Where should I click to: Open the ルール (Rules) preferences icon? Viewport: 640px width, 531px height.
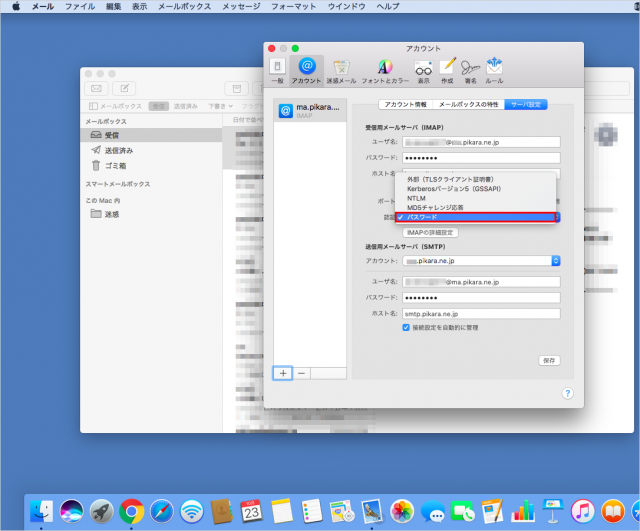coord(494,69)
